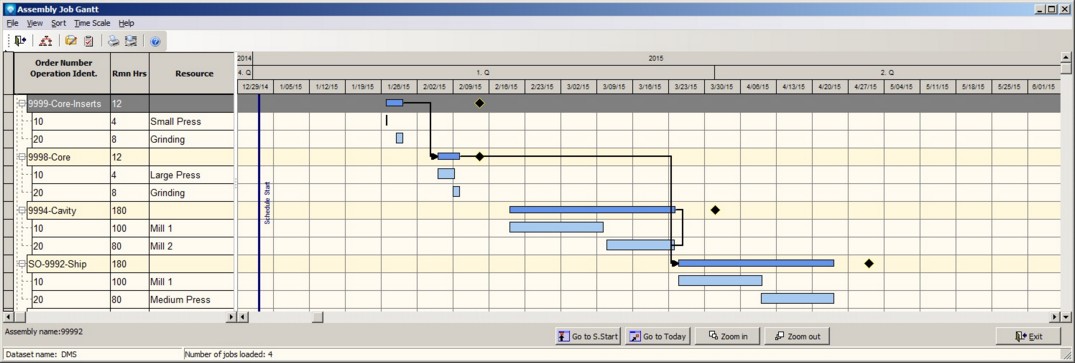The width and height of the screenshot is (1075, 363).
Task: Collapse the 9999-Core-Inserts order node
Action: pos(22,104)
